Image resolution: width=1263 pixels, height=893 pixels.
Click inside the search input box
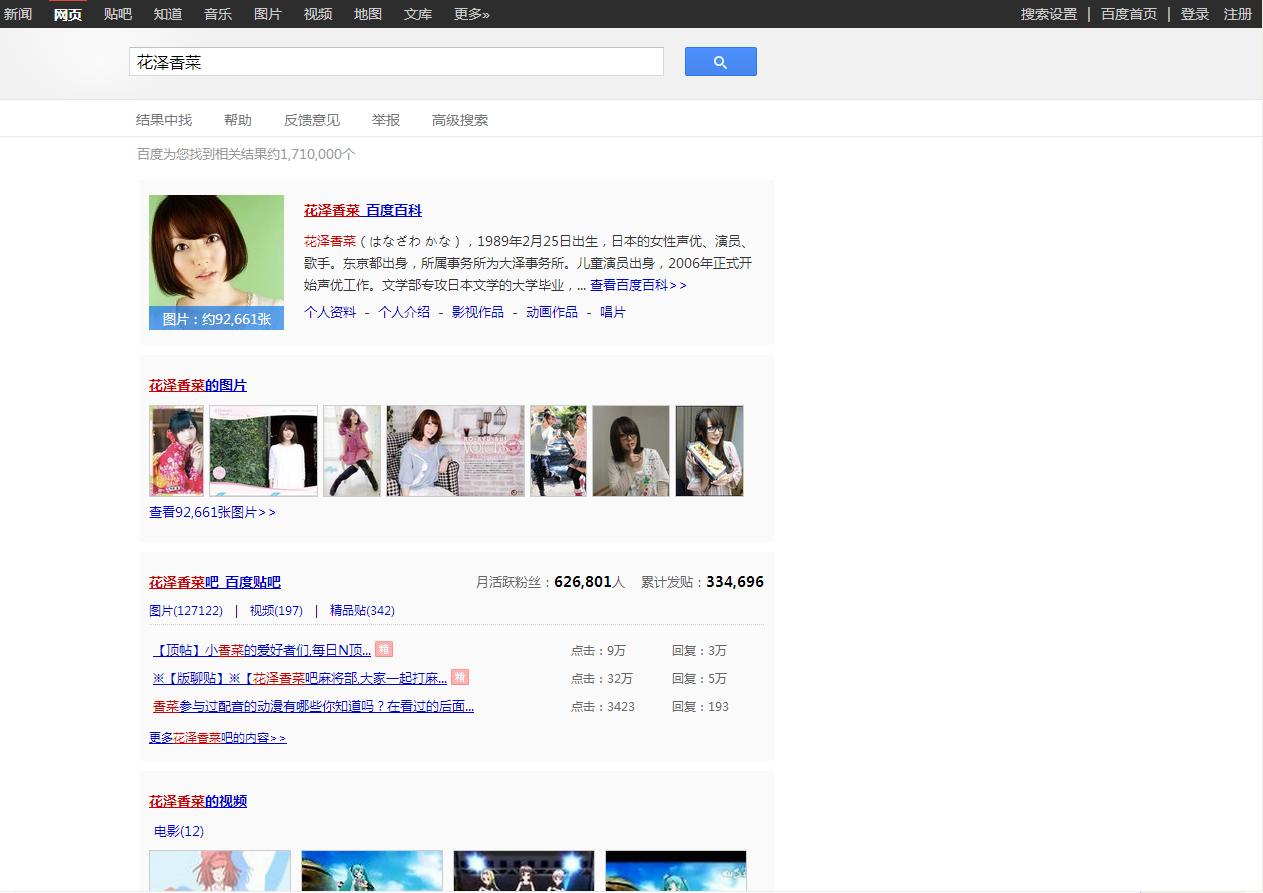pos(395,61)
